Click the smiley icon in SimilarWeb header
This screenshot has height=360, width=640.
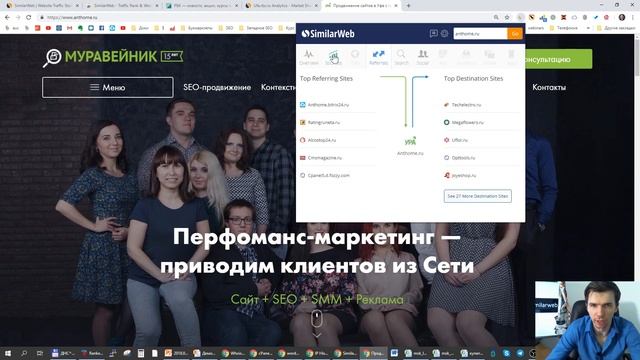[444, 33]
